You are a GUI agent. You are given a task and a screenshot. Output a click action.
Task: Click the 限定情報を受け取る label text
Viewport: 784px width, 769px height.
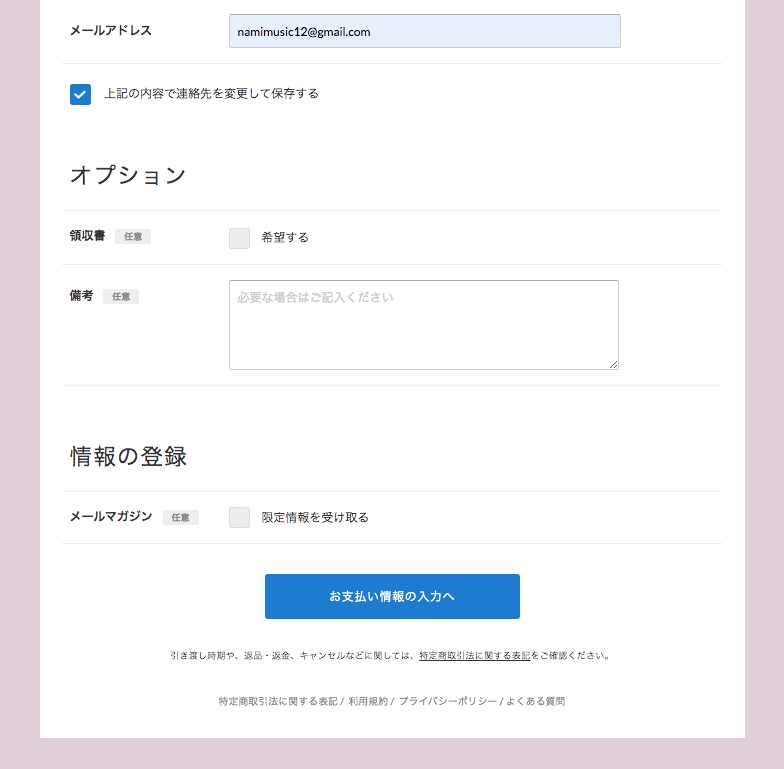coord(315,518)
